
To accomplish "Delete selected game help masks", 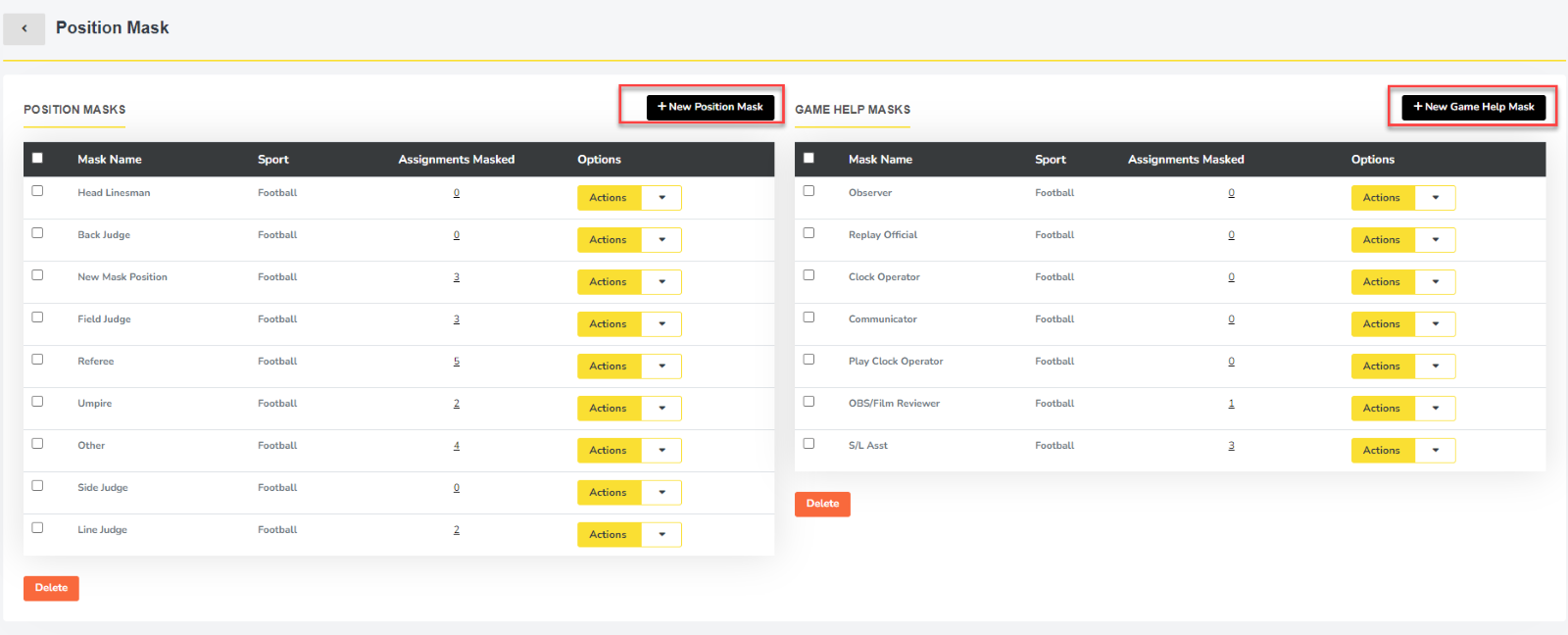I will pos(822,504).
